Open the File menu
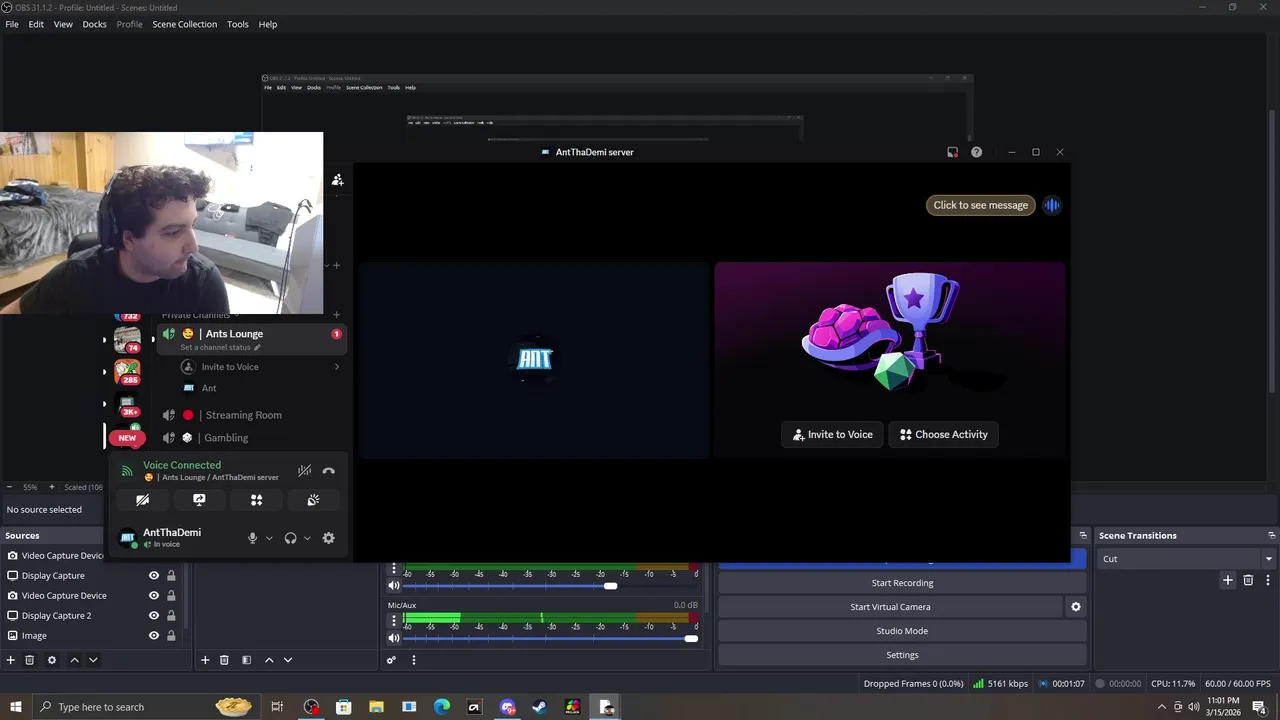 (x=12, y=24)
